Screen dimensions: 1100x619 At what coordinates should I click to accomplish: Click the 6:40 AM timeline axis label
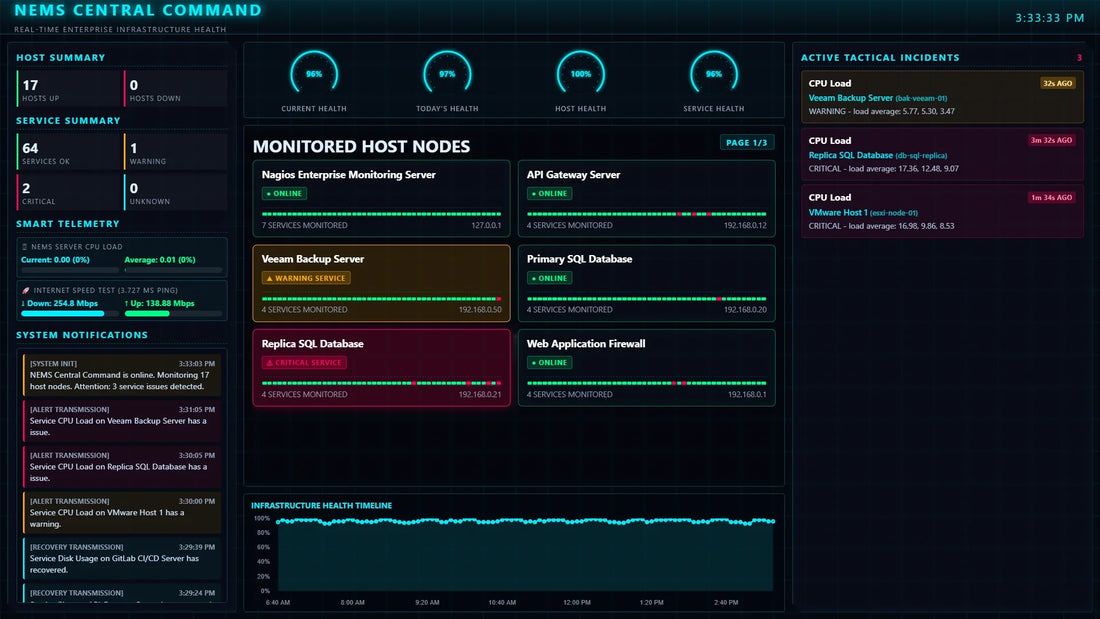(x=278, y=602)
